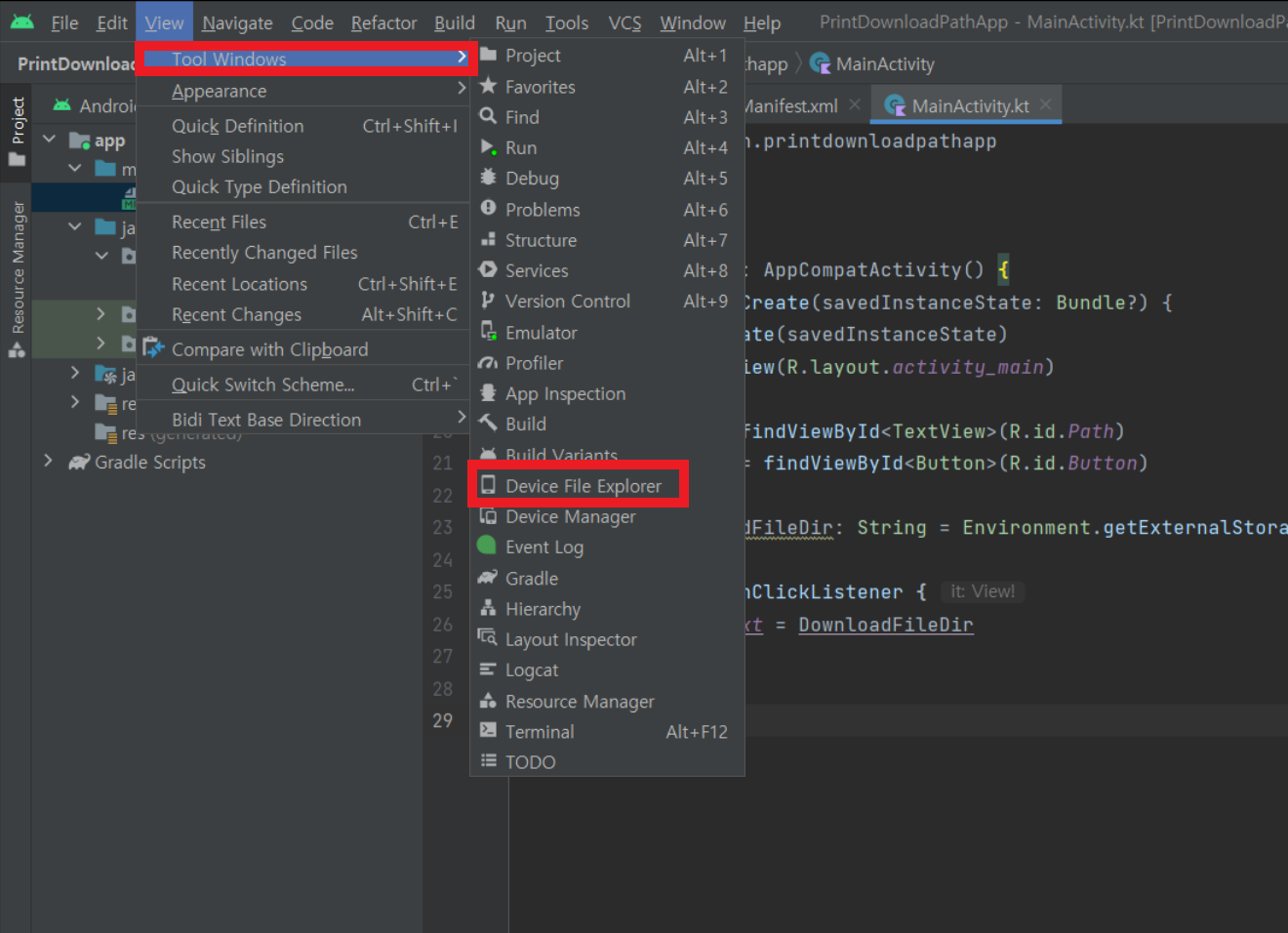
Task: Click the Version Control branch icon
Action: [488, 301]
